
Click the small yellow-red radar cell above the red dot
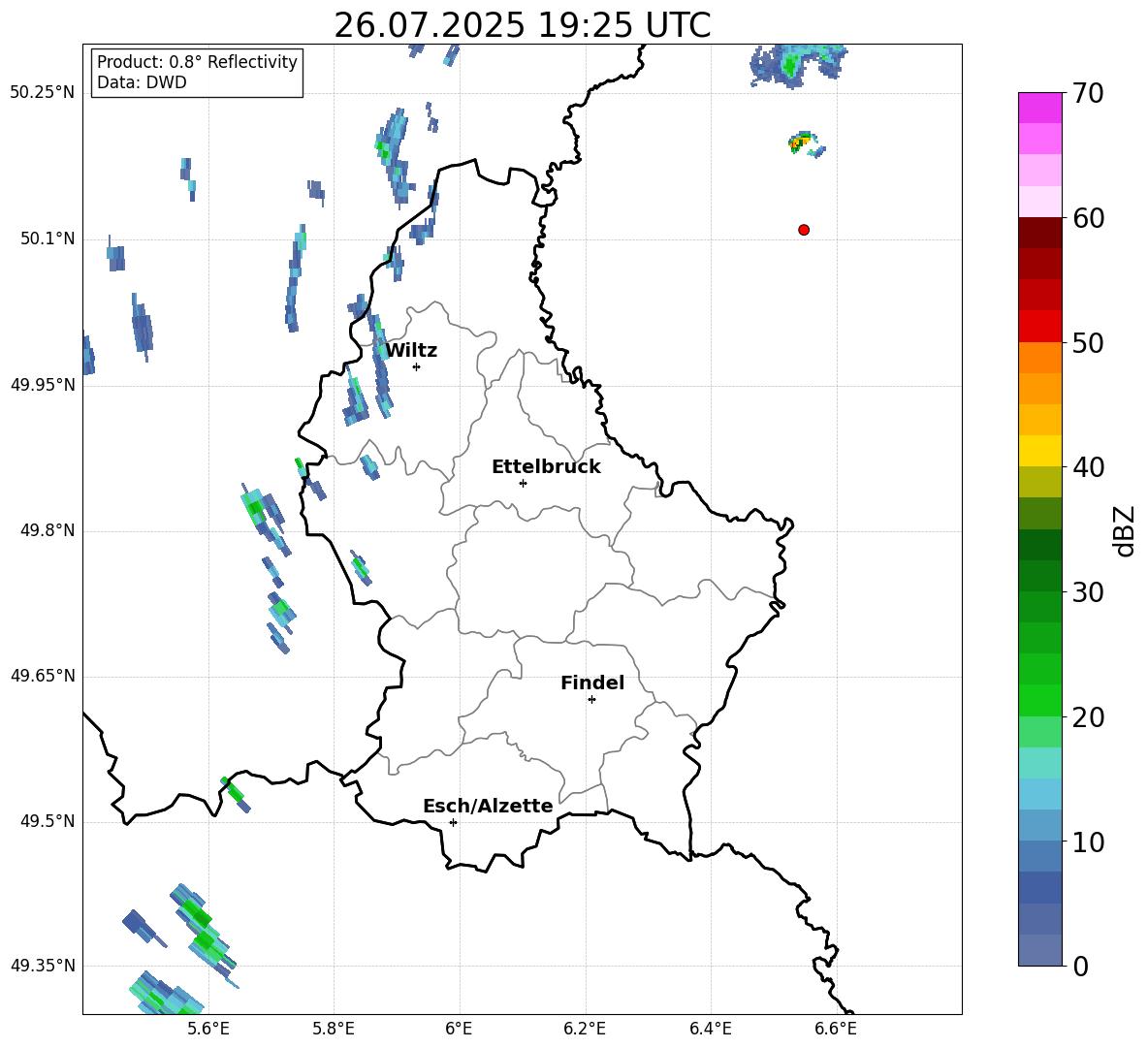[x=804, y=143]
